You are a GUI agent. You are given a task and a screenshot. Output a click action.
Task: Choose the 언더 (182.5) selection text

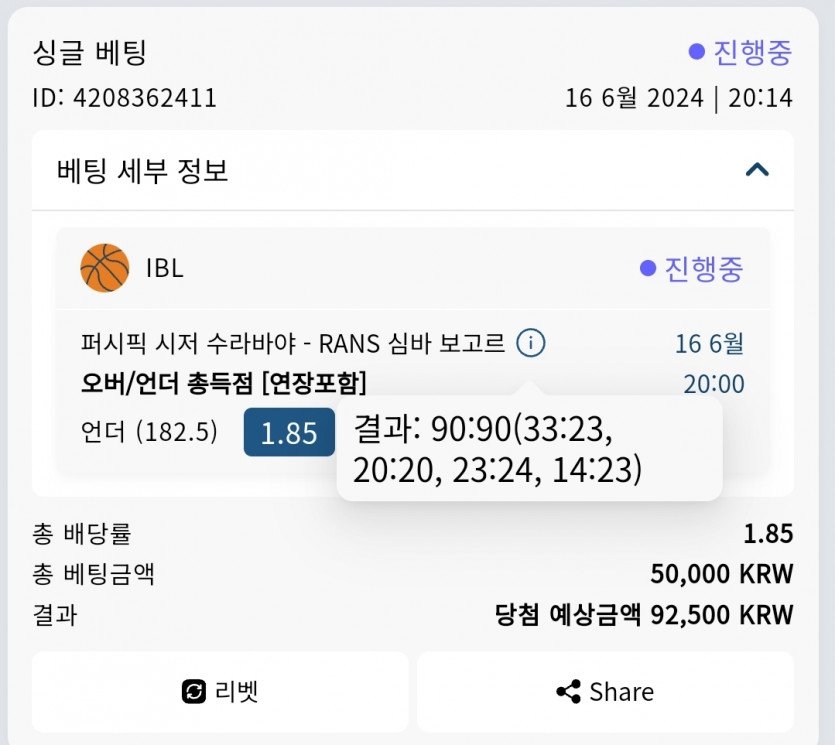150,432
